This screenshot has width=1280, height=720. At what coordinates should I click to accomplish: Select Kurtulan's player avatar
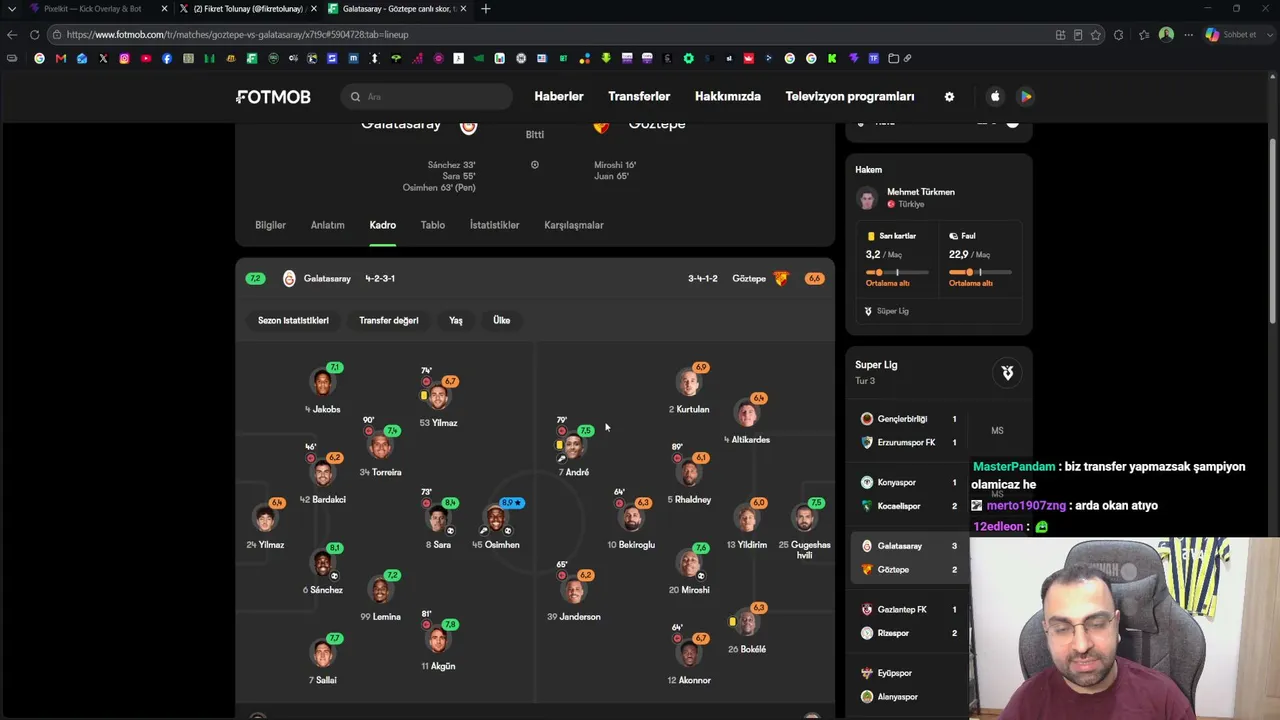pos(689,384)
